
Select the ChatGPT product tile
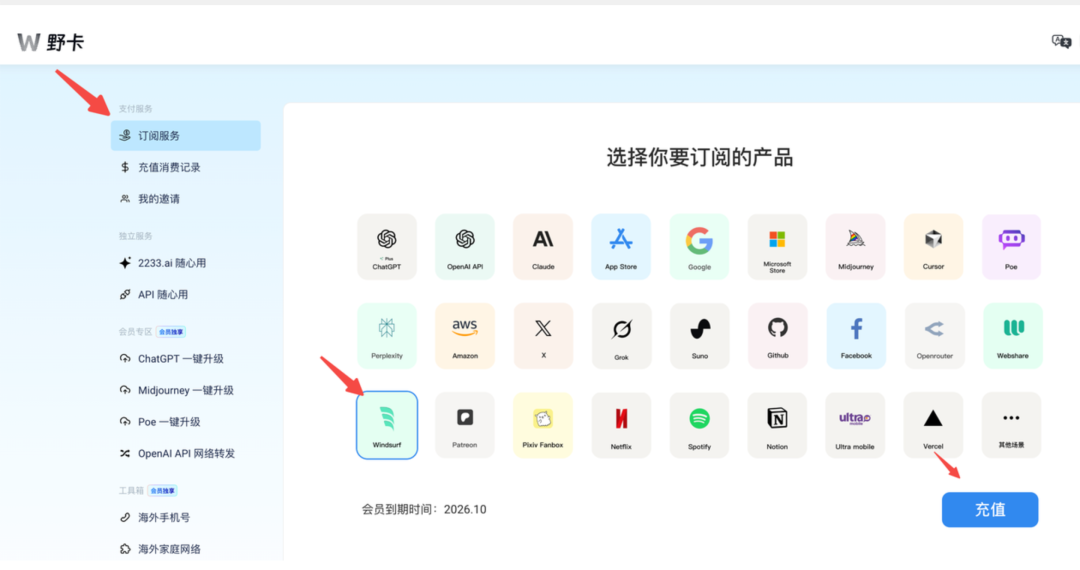click(386, 246)
